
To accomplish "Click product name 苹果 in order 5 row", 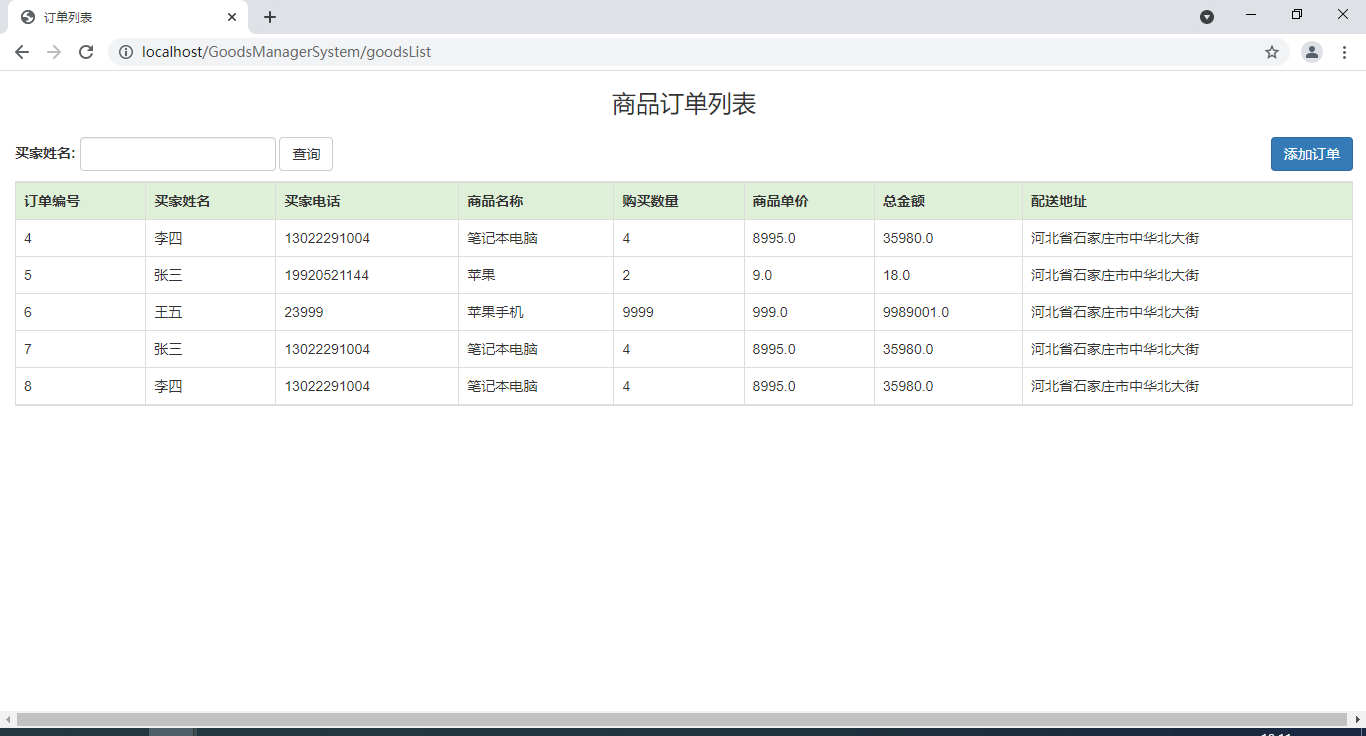I will pos(481,275).
